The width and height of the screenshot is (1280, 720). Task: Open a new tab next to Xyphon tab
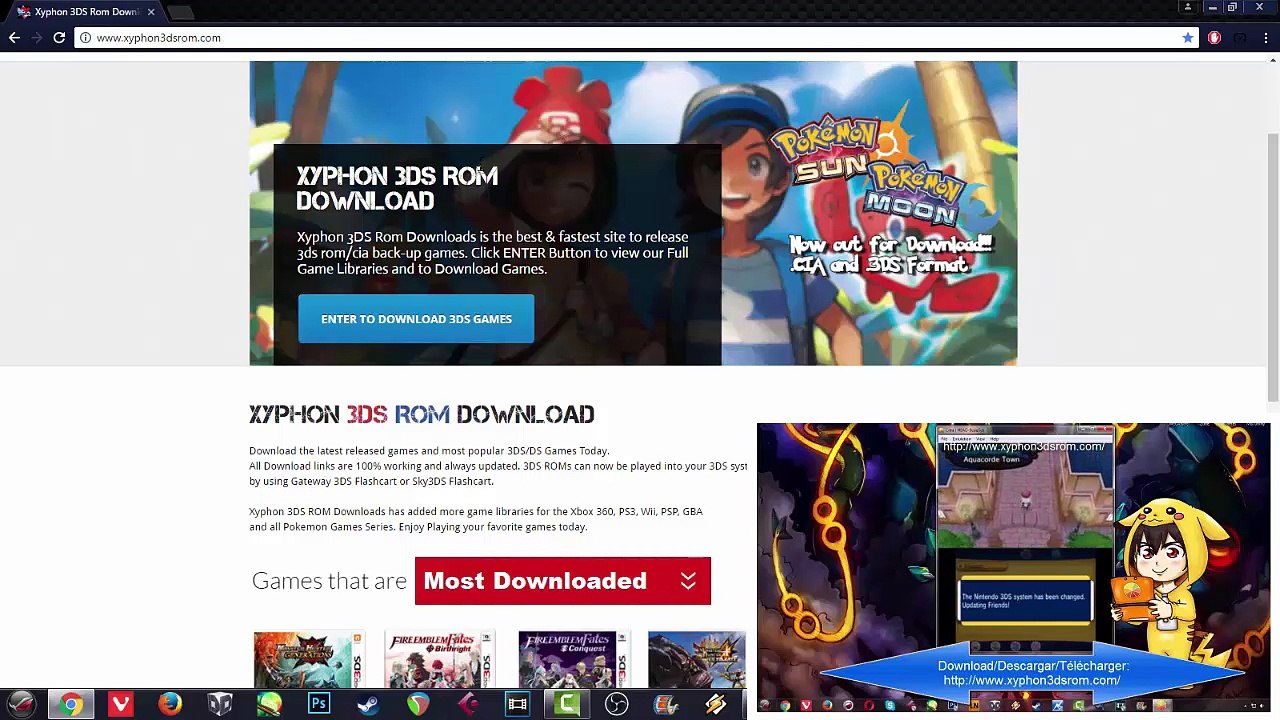181,12
